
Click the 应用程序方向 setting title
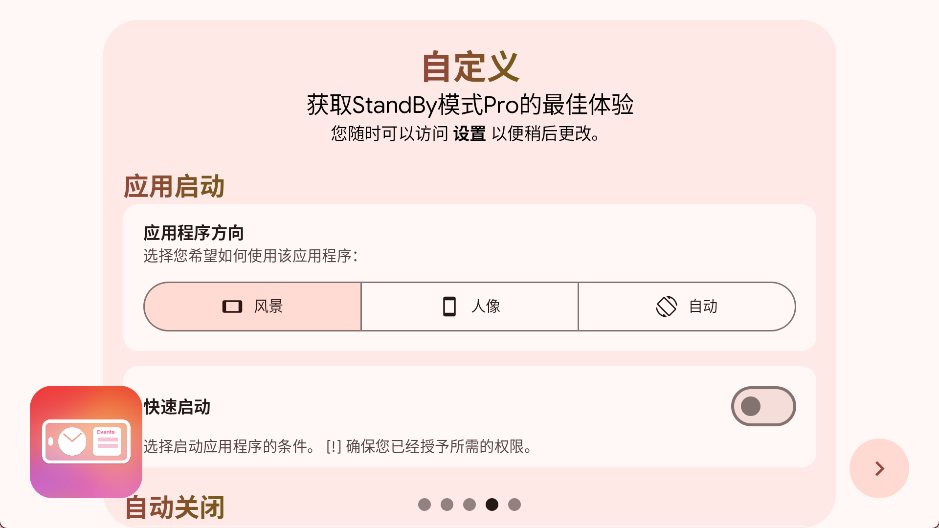[x=194, y=233]
